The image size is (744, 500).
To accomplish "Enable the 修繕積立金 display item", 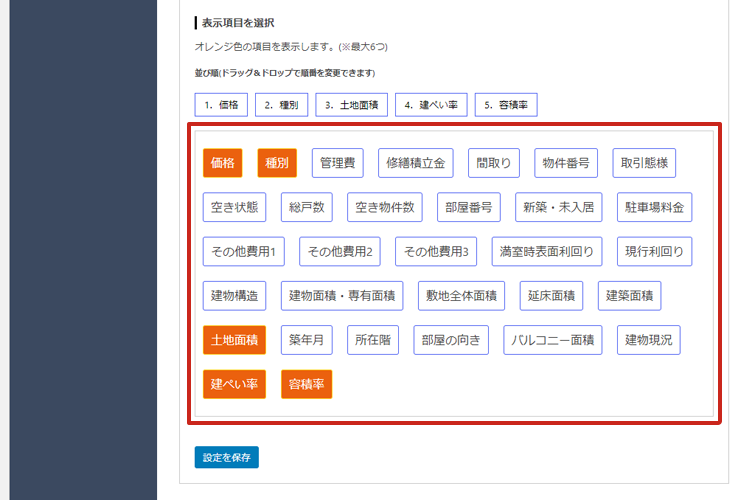I will (415, 163).
